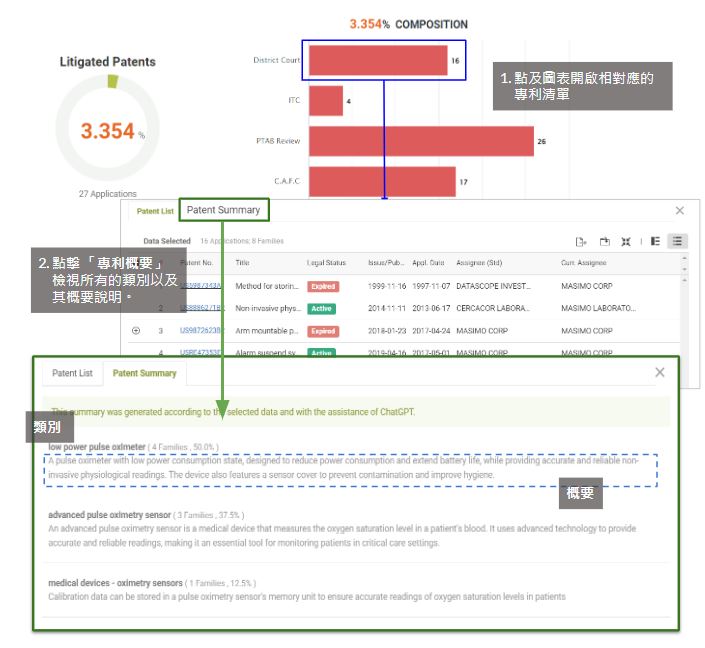Click Expired badge for Method for storing row
The height and width of the screenshot is (648, 705).
(323, 286)
